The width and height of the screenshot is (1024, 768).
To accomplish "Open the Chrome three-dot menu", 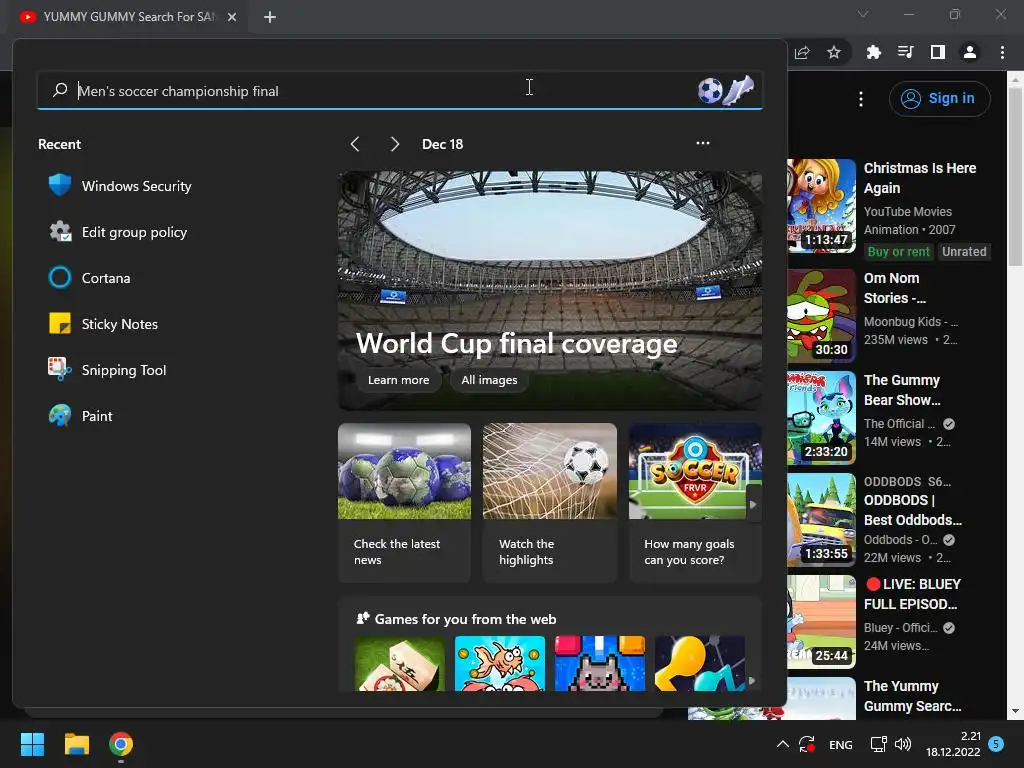I will [x=1002, y=52].
